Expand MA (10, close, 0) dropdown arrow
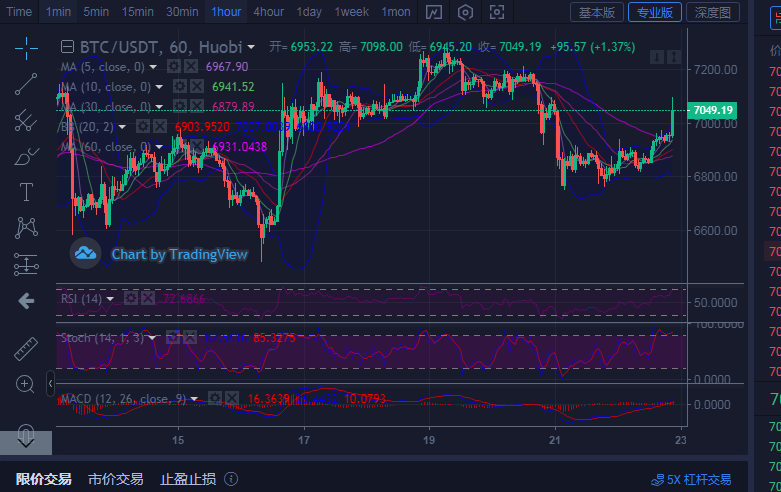 159,87
